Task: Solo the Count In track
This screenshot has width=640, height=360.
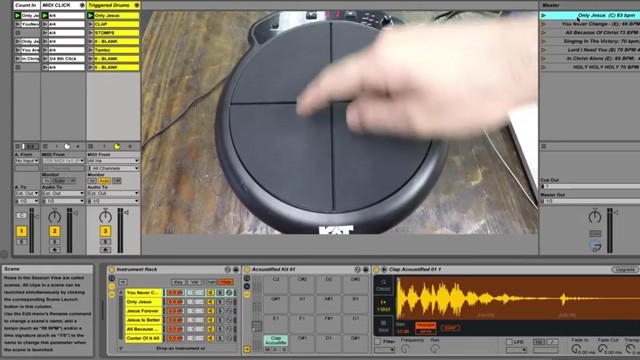Action: pos(21,242)
